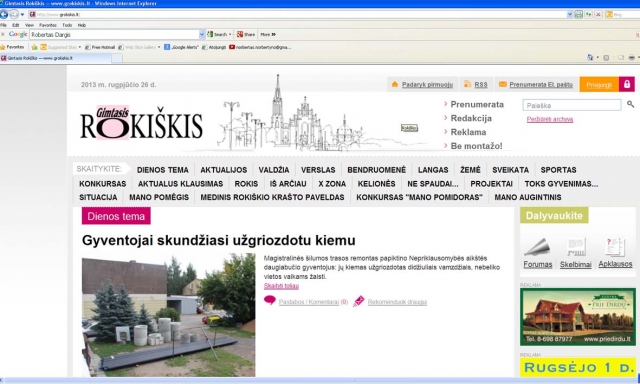The height and width of the screenshot is (384, 640).
Task: Open the Favorites menu
Action: 48,25
